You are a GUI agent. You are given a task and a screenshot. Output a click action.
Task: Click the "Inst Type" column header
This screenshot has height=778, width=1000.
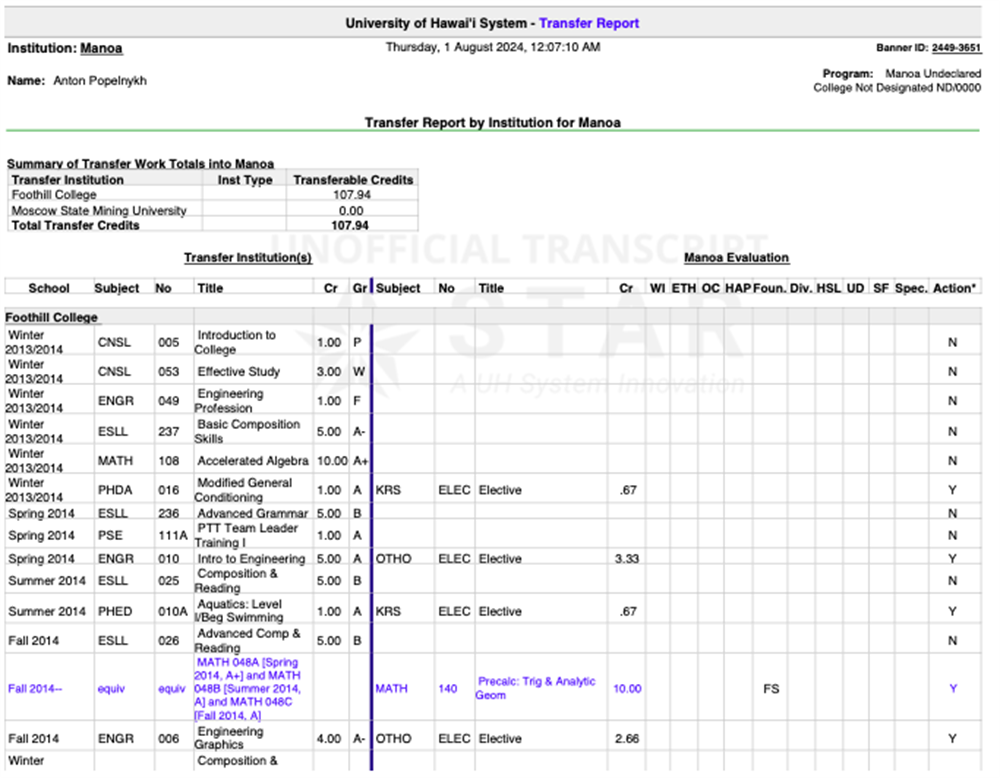(x=245, y=180)
